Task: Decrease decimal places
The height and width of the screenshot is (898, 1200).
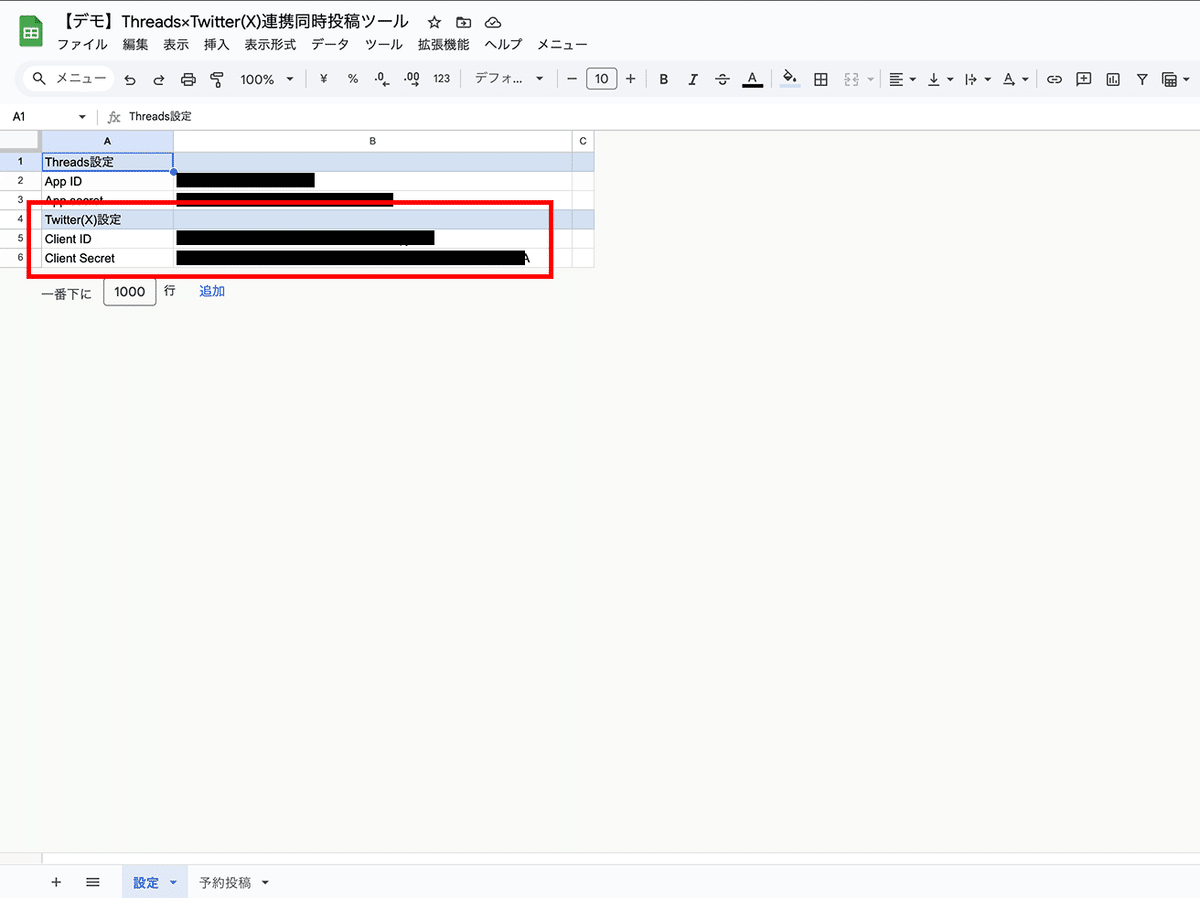Action: tap(382, 79)
